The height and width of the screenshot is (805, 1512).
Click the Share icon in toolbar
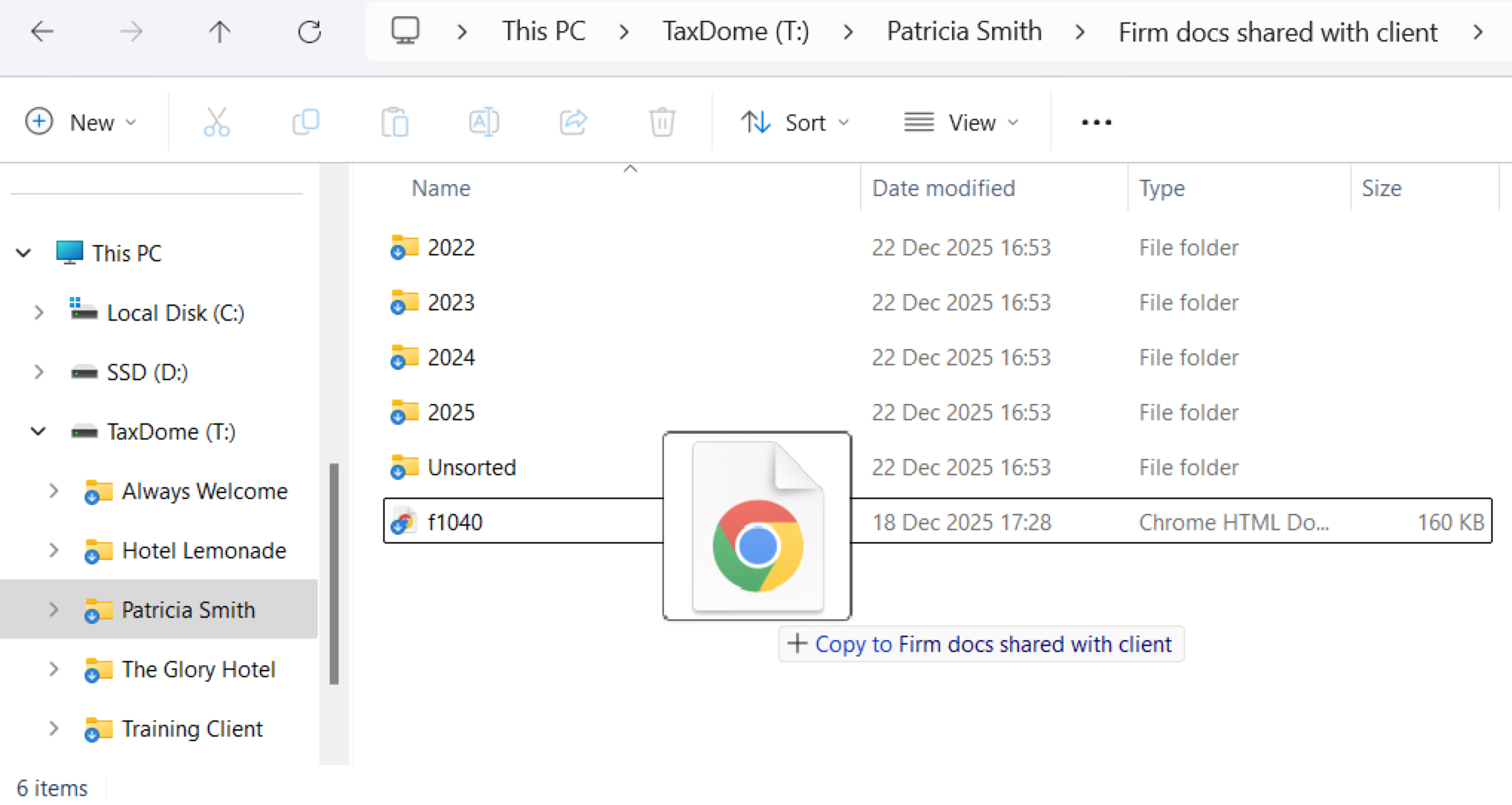click(573, 123)
